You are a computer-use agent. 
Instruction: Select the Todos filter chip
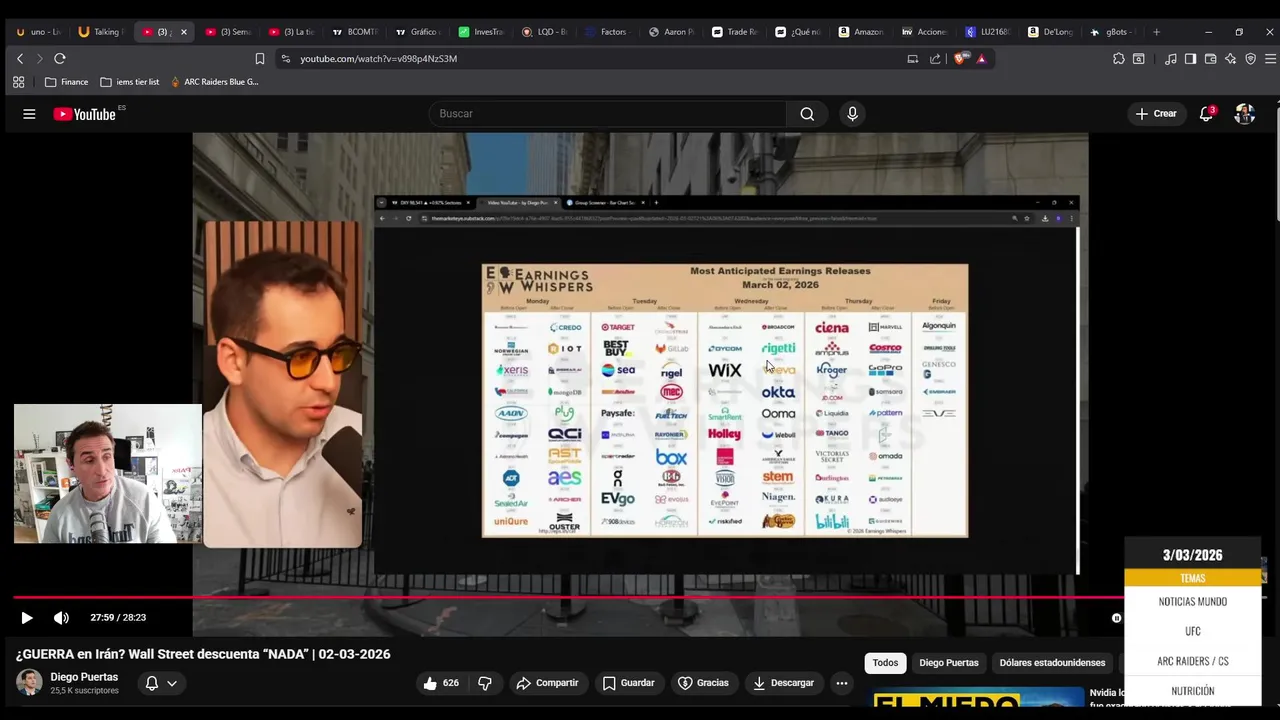point(885,663)
